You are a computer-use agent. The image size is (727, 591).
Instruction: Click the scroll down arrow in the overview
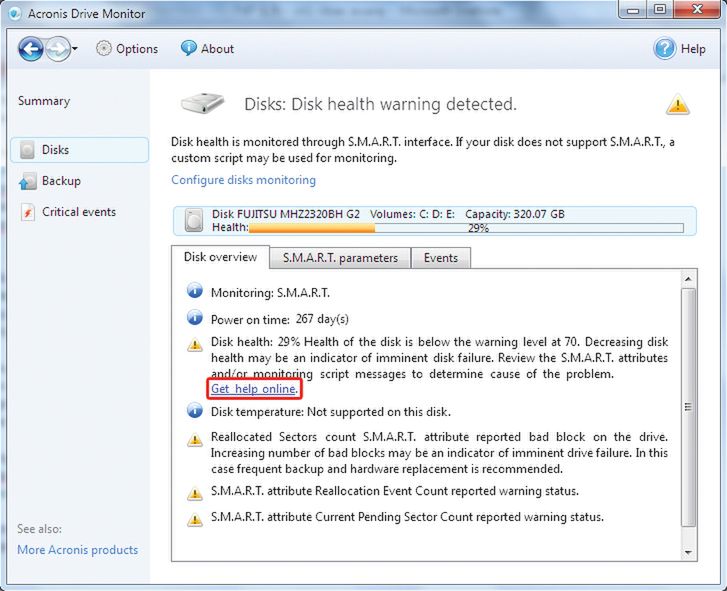tap(688, 553)
